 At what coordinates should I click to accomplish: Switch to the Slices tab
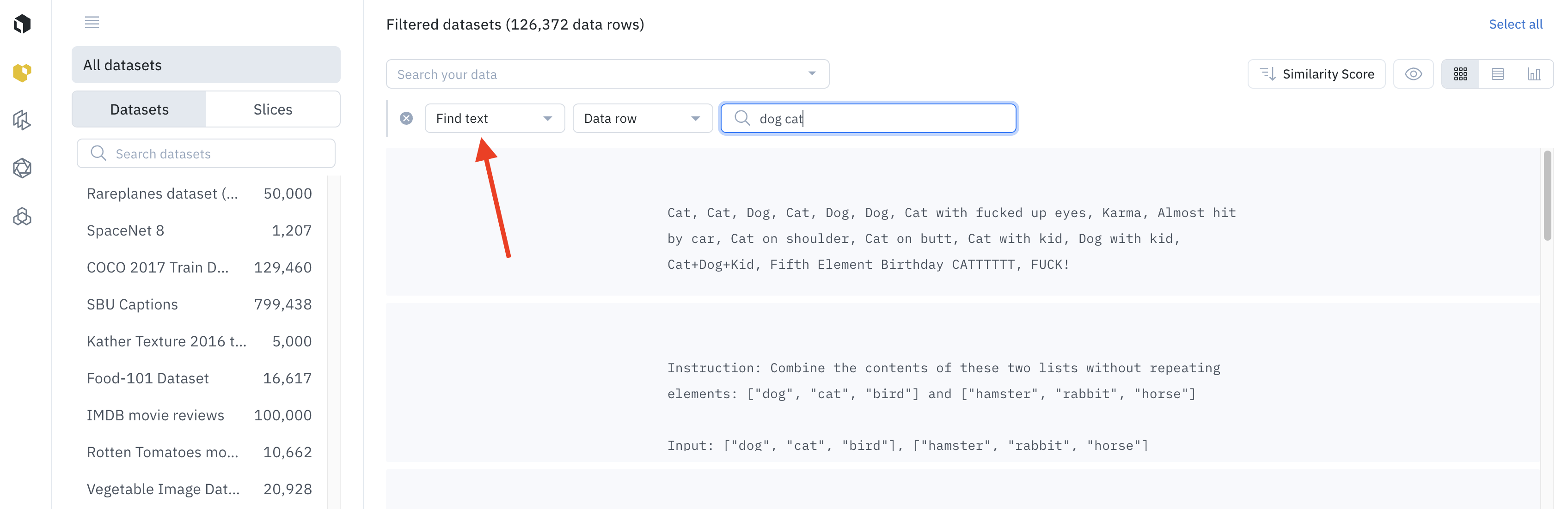pyautogui.click(x=273, y=109)
